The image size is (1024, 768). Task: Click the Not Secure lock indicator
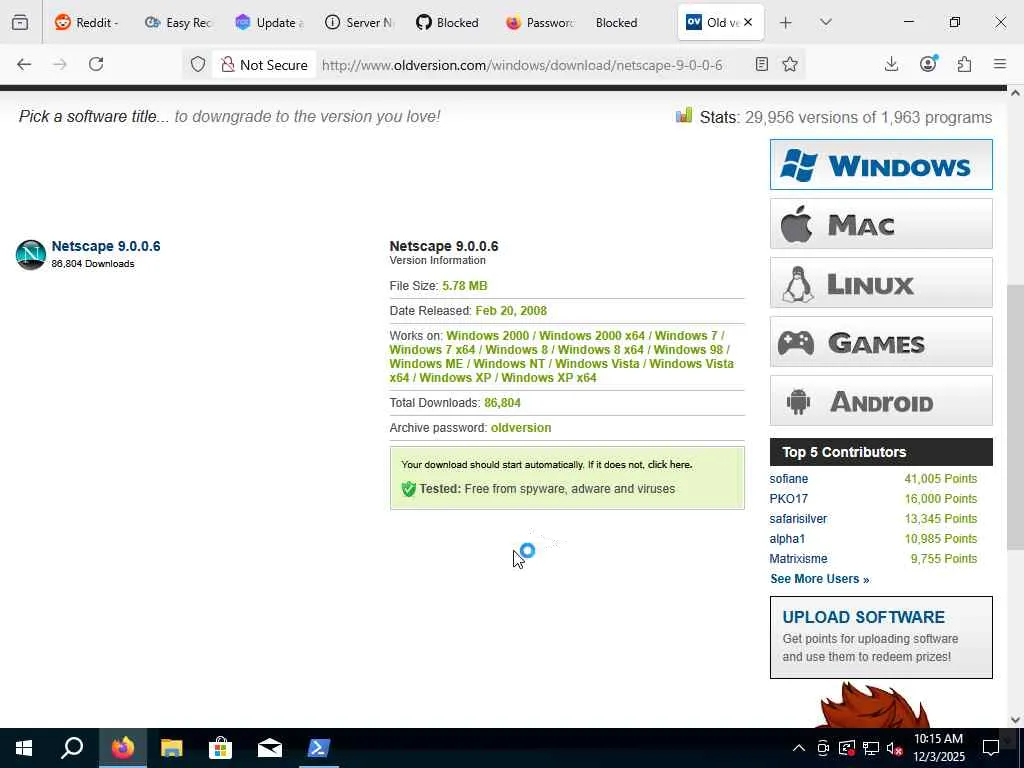click(x=264, y=65)
